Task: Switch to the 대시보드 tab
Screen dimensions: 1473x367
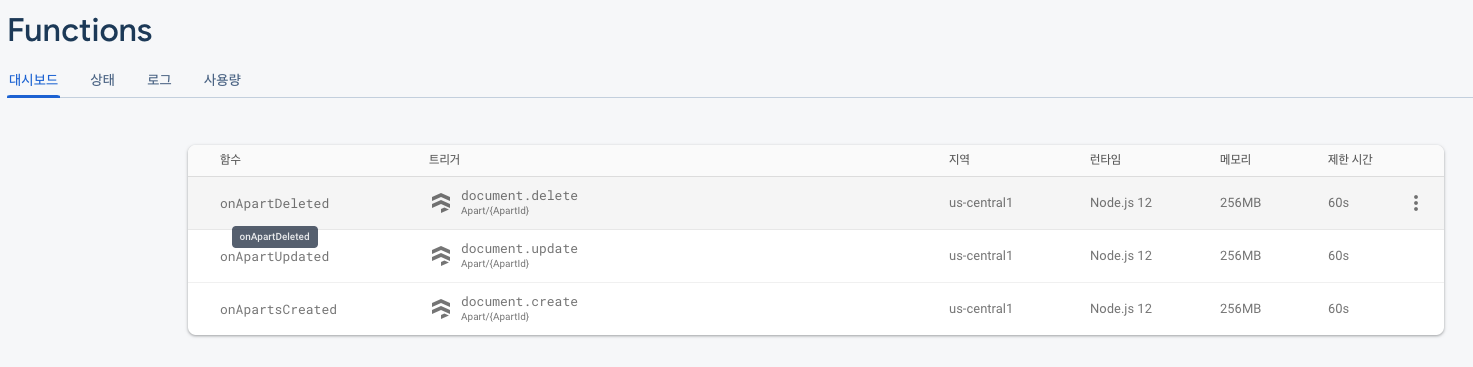Action: coord(34,80)
